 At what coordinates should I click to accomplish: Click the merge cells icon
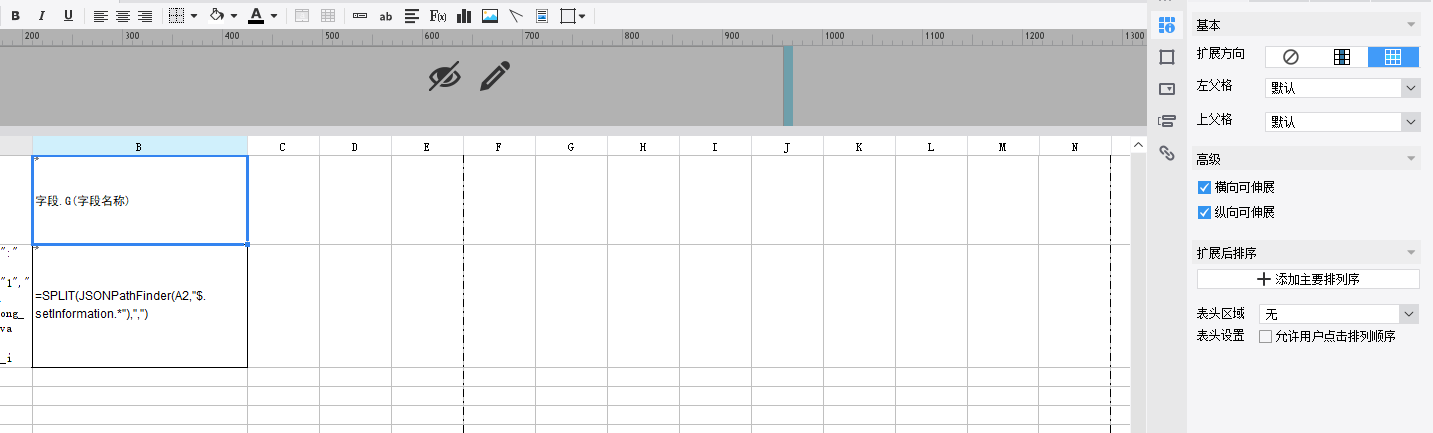301,16
